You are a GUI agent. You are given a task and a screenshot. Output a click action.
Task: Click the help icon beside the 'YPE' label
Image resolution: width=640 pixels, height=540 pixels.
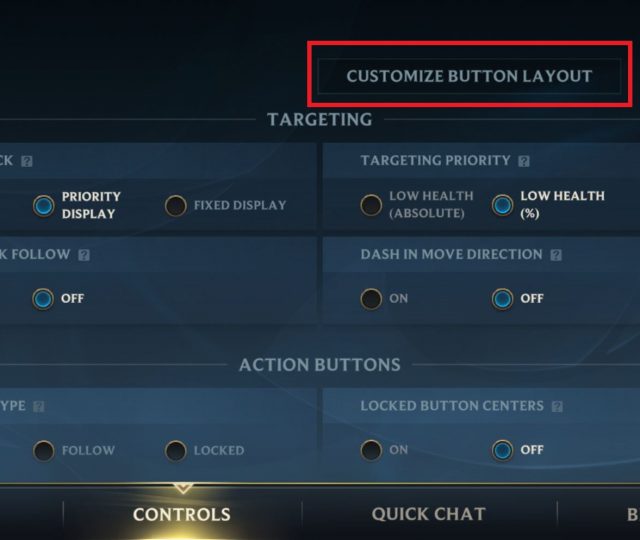click(39, 407)
